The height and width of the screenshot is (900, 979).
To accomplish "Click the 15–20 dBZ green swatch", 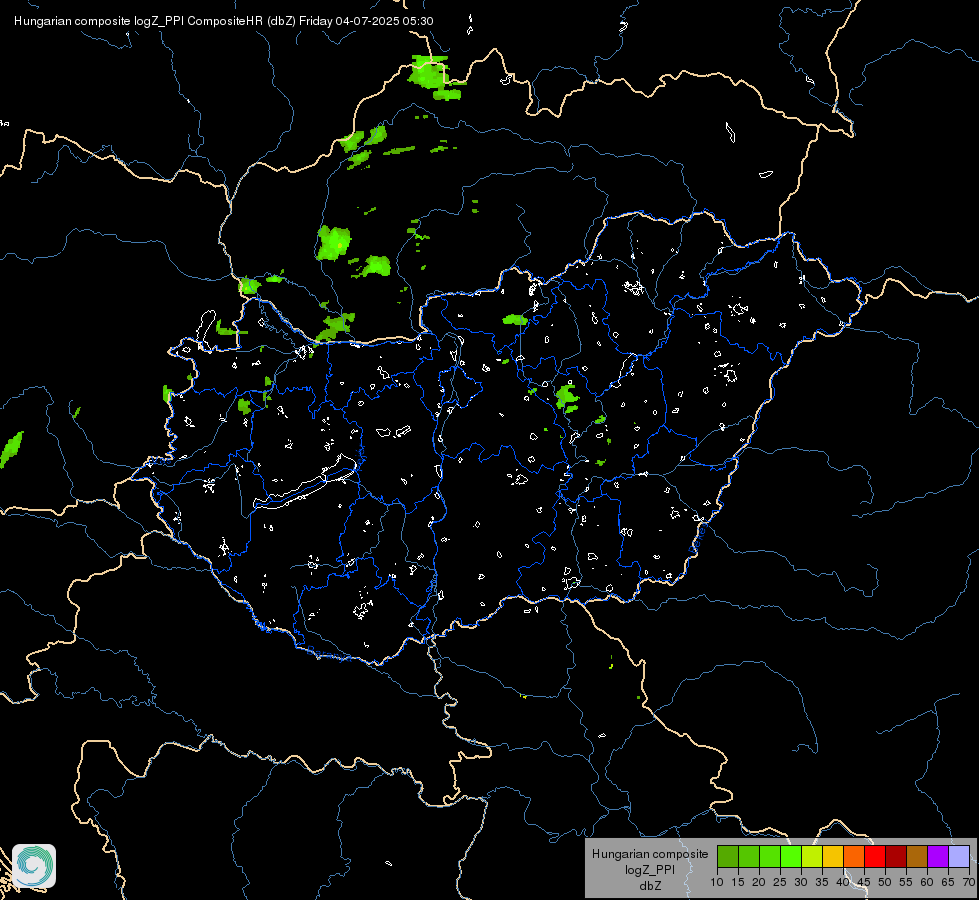I will (749, 856).
